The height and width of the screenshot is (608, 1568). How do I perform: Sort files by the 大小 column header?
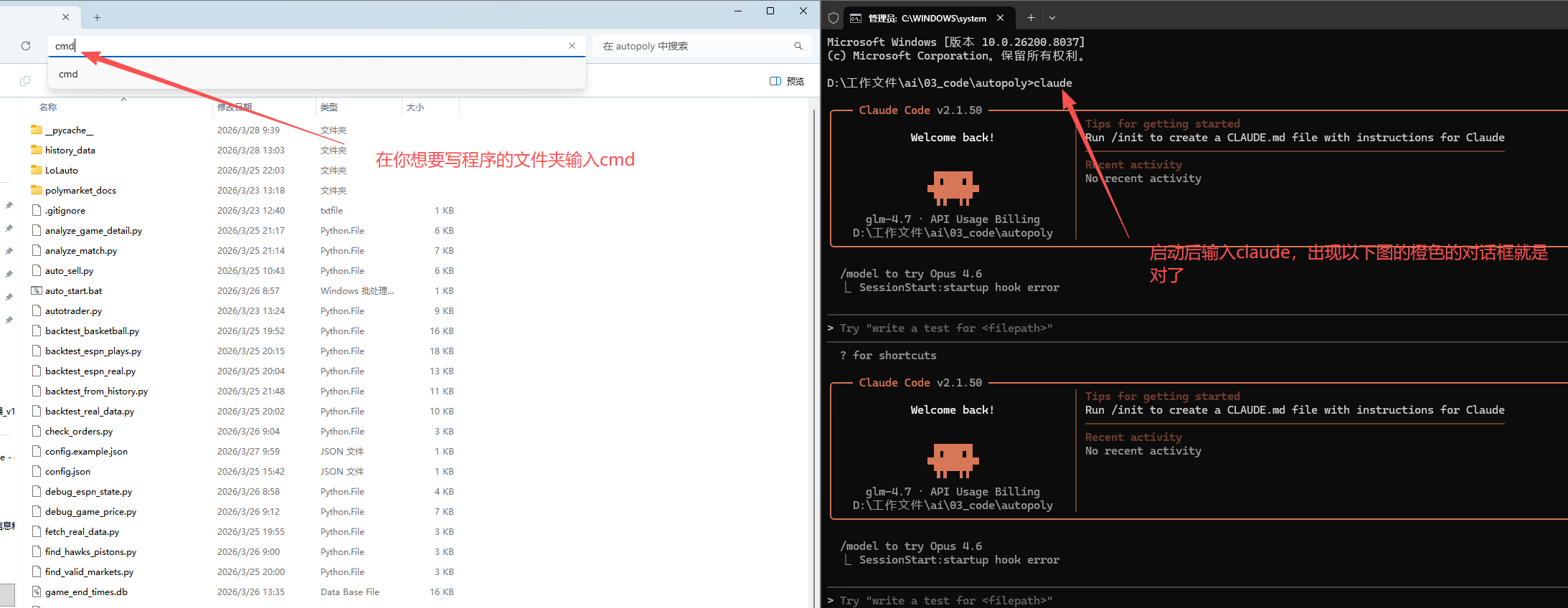415,108
